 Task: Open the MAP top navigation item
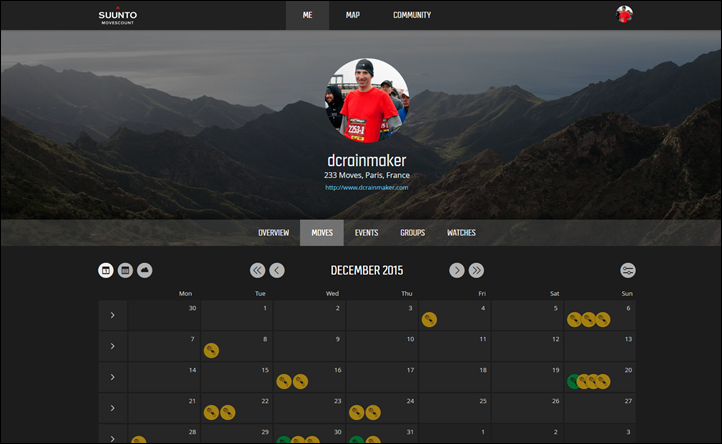(353, 15)
